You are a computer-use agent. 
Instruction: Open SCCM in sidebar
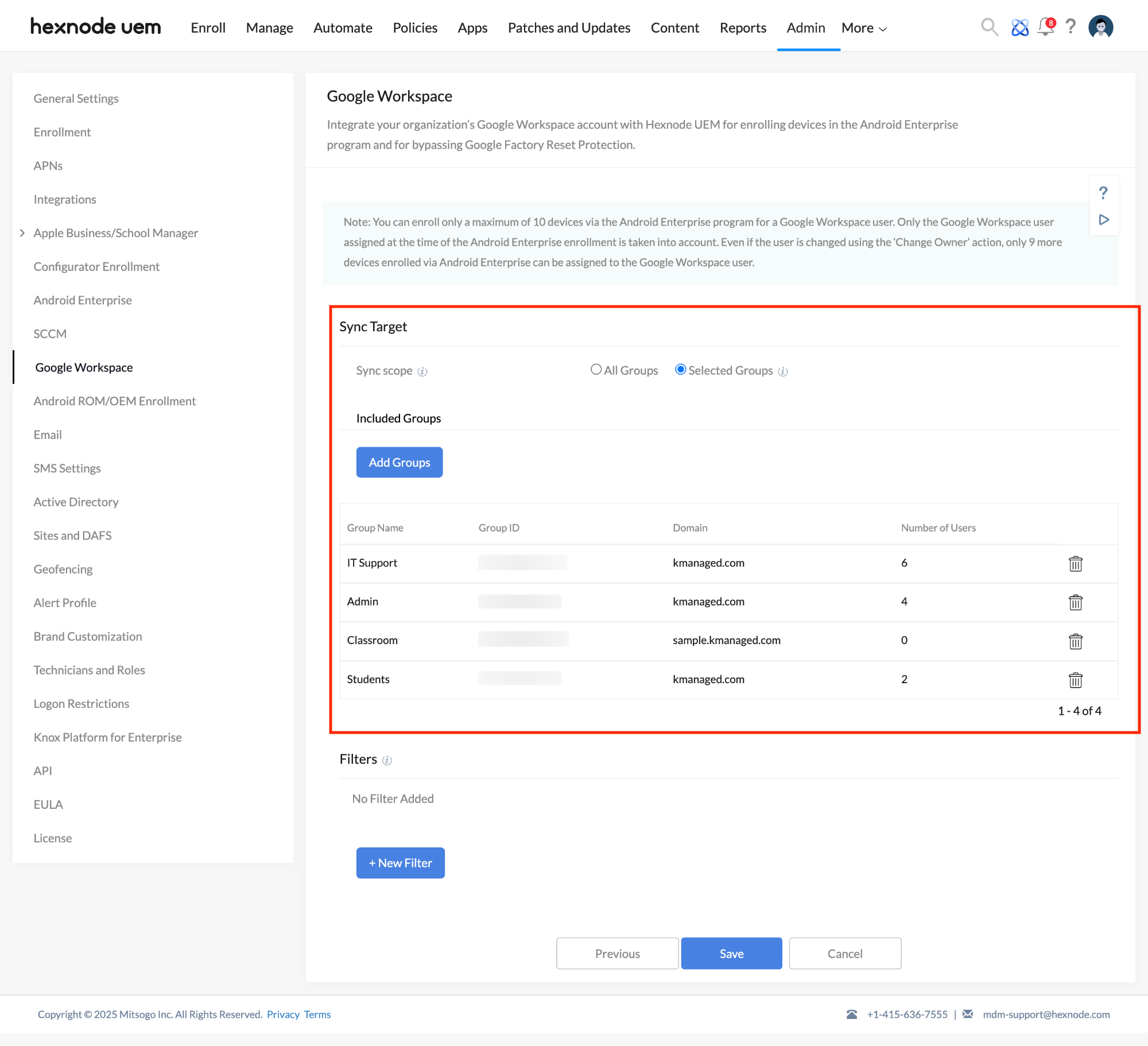[x=50, y=334]
